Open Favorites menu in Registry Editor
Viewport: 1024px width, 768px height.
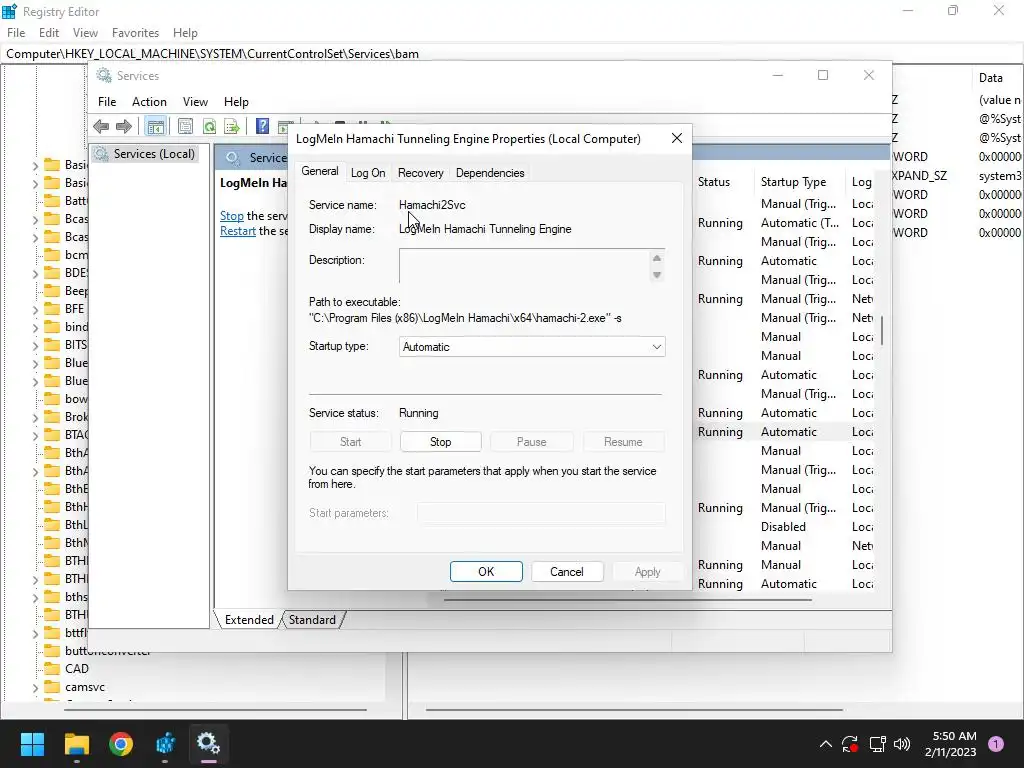coord(135,33)
